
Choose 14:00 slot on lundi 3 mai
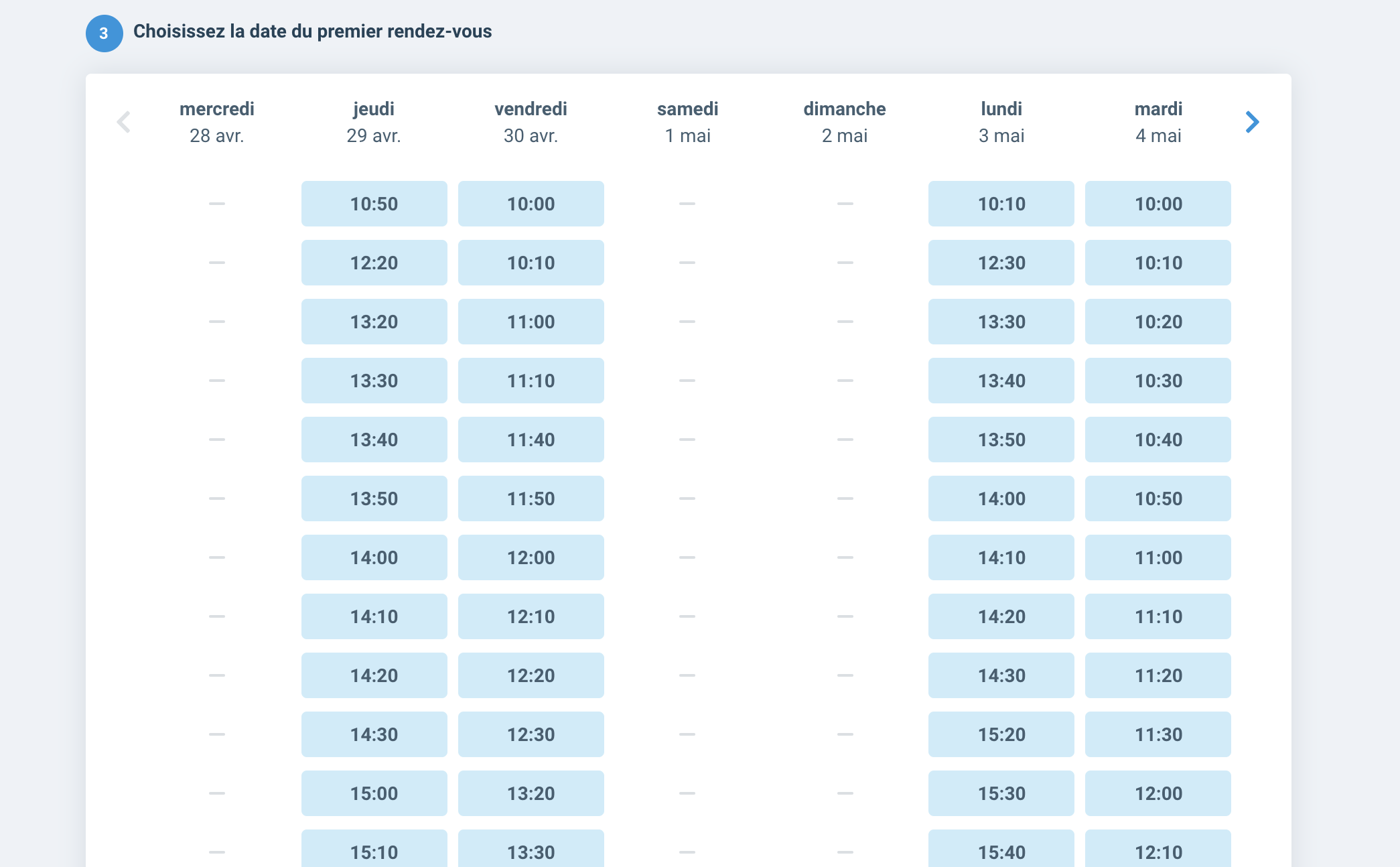tap(1001, 498)
